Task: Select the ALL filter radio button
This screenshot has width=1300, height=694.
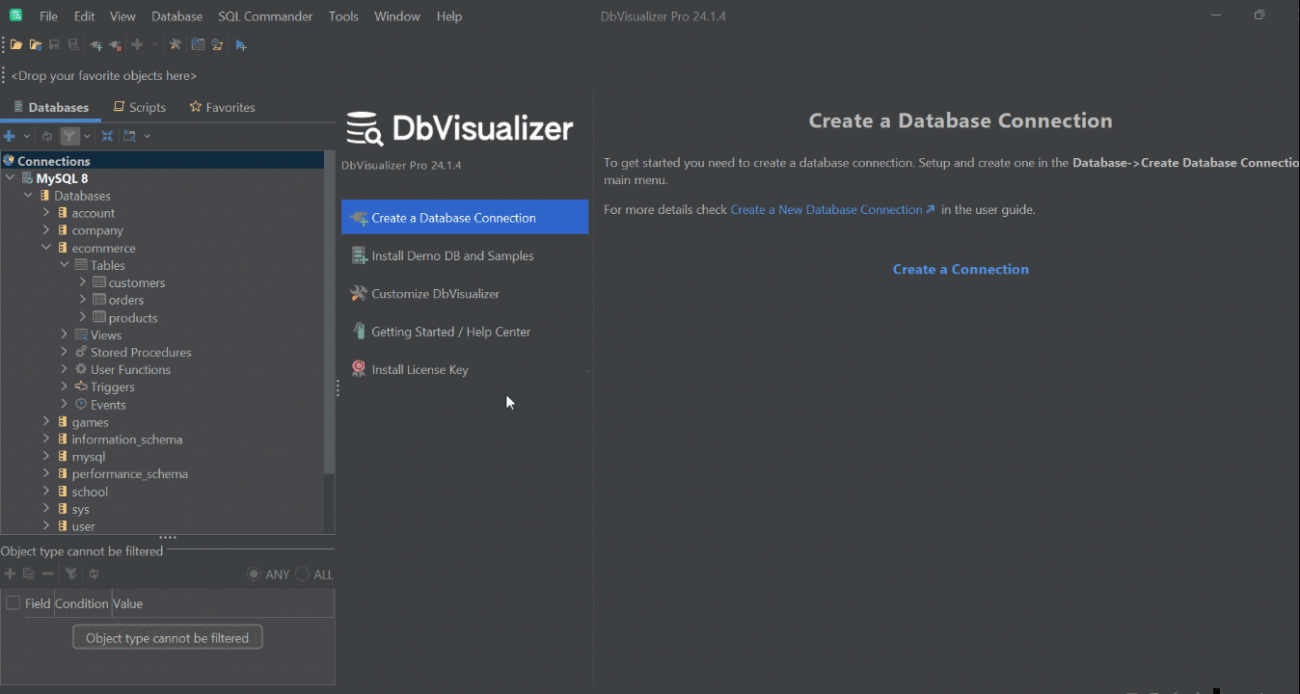Action: pos(303,574)
